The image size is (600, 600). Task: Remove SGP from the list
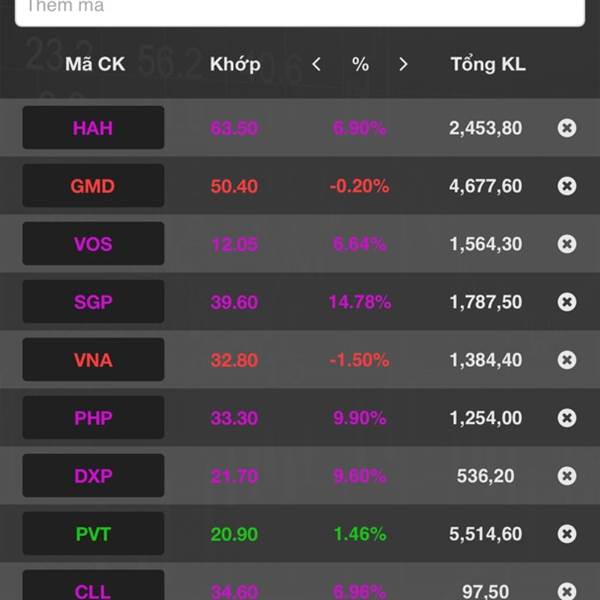567,302
